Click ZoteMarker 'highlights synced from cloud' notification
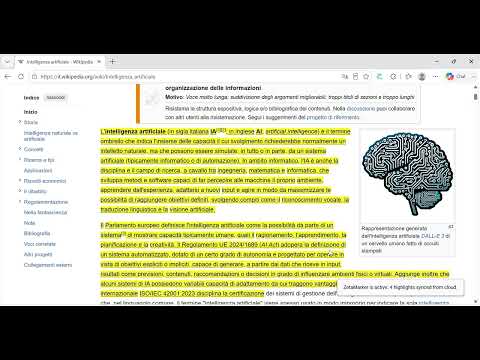Screen dimensions: 480x360 (400, 287)
